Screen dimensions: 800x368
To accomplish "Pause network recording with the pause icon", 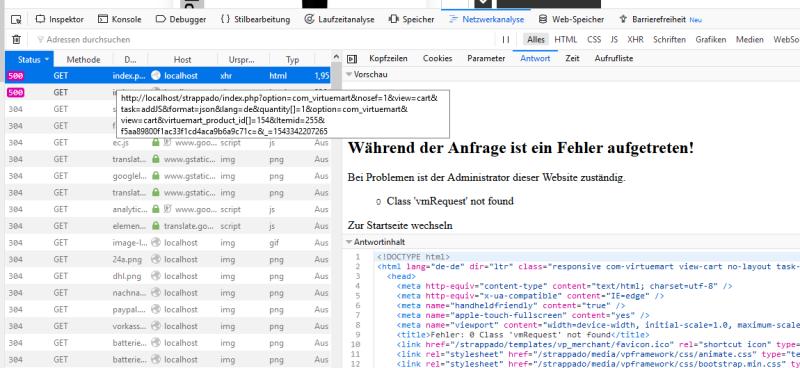I will pyautogui.click(x=506, y=39).
